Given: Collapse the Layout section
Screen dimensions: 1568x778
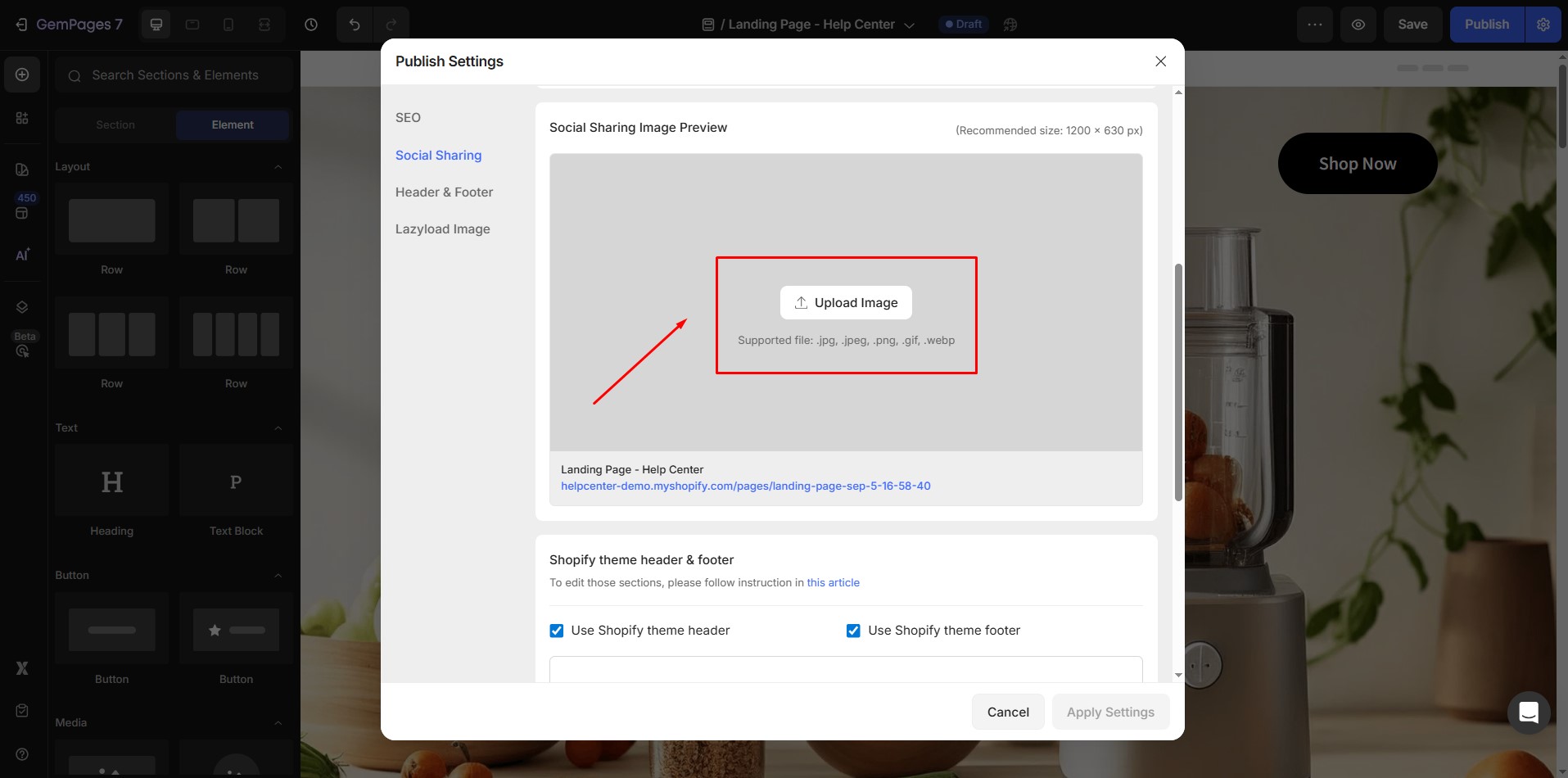Looking at the screenshot, I should coord(278,167).
